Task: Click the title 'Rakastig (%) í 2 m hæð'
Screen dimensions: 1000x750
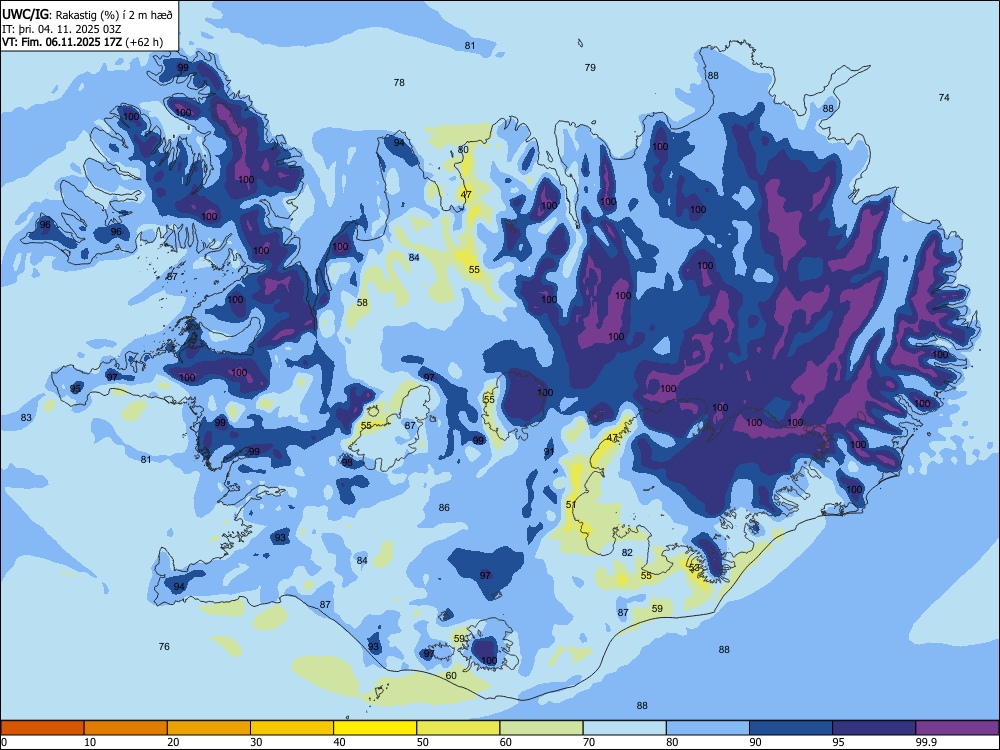Action: (115, 15)
